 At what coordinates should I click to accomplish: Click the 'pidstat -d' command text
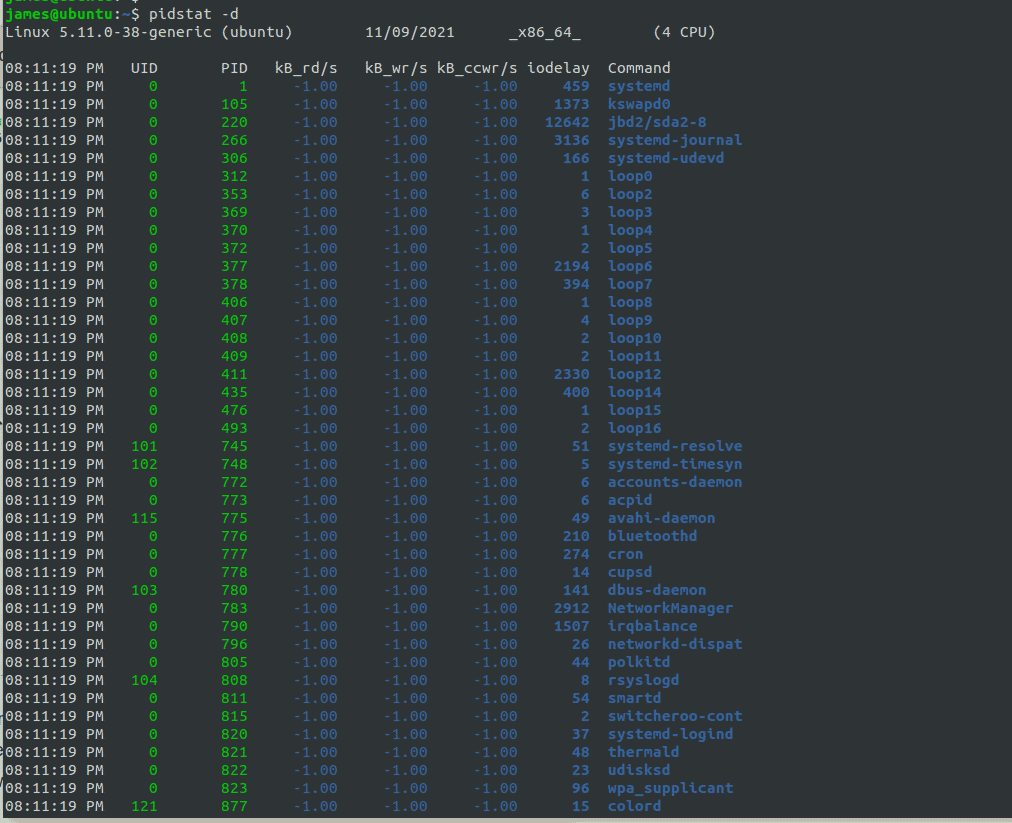pos(194,14)
